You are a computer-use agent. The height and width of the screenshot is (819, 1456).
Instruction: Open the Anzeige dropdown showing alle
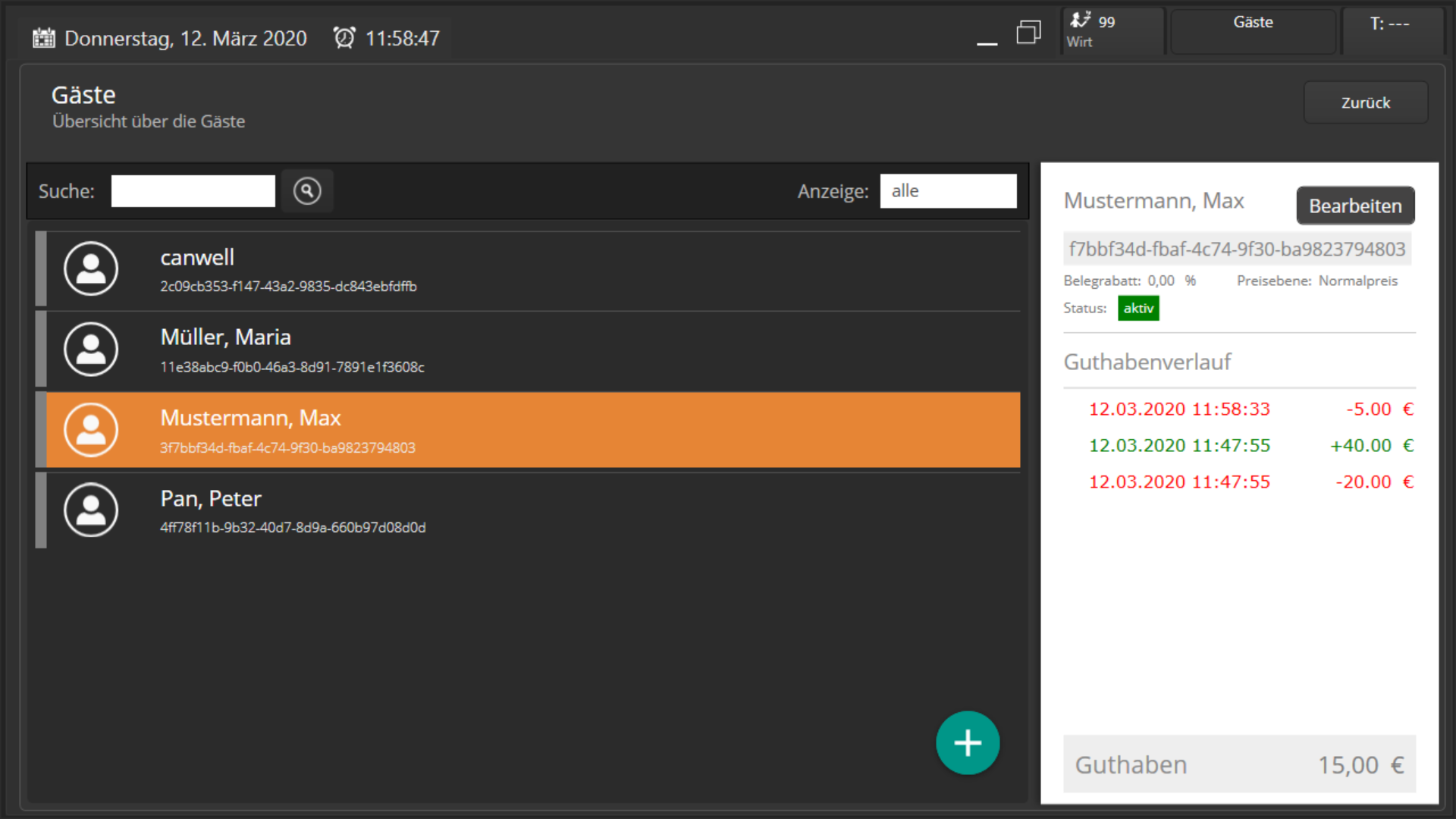tap(948, 191)
